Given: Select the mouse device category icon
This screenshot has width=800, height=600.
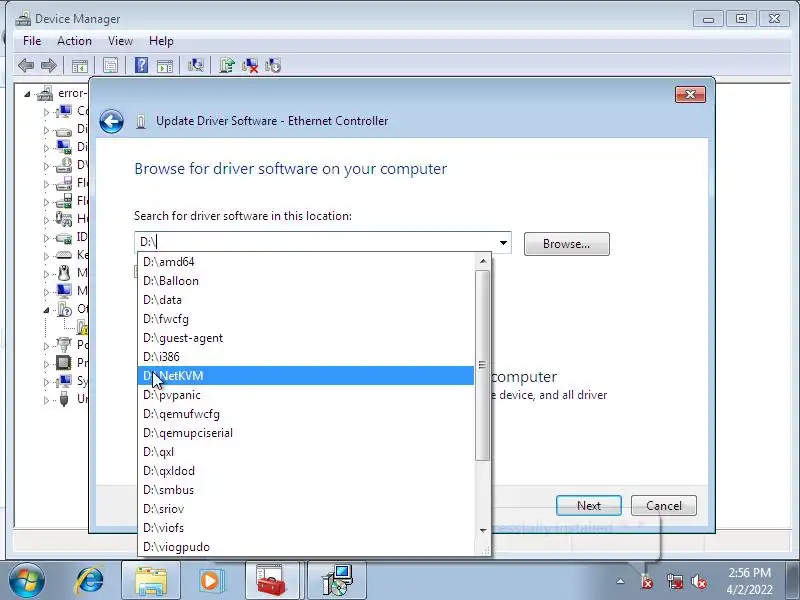Looking at the screenshot, I should 64,273.
